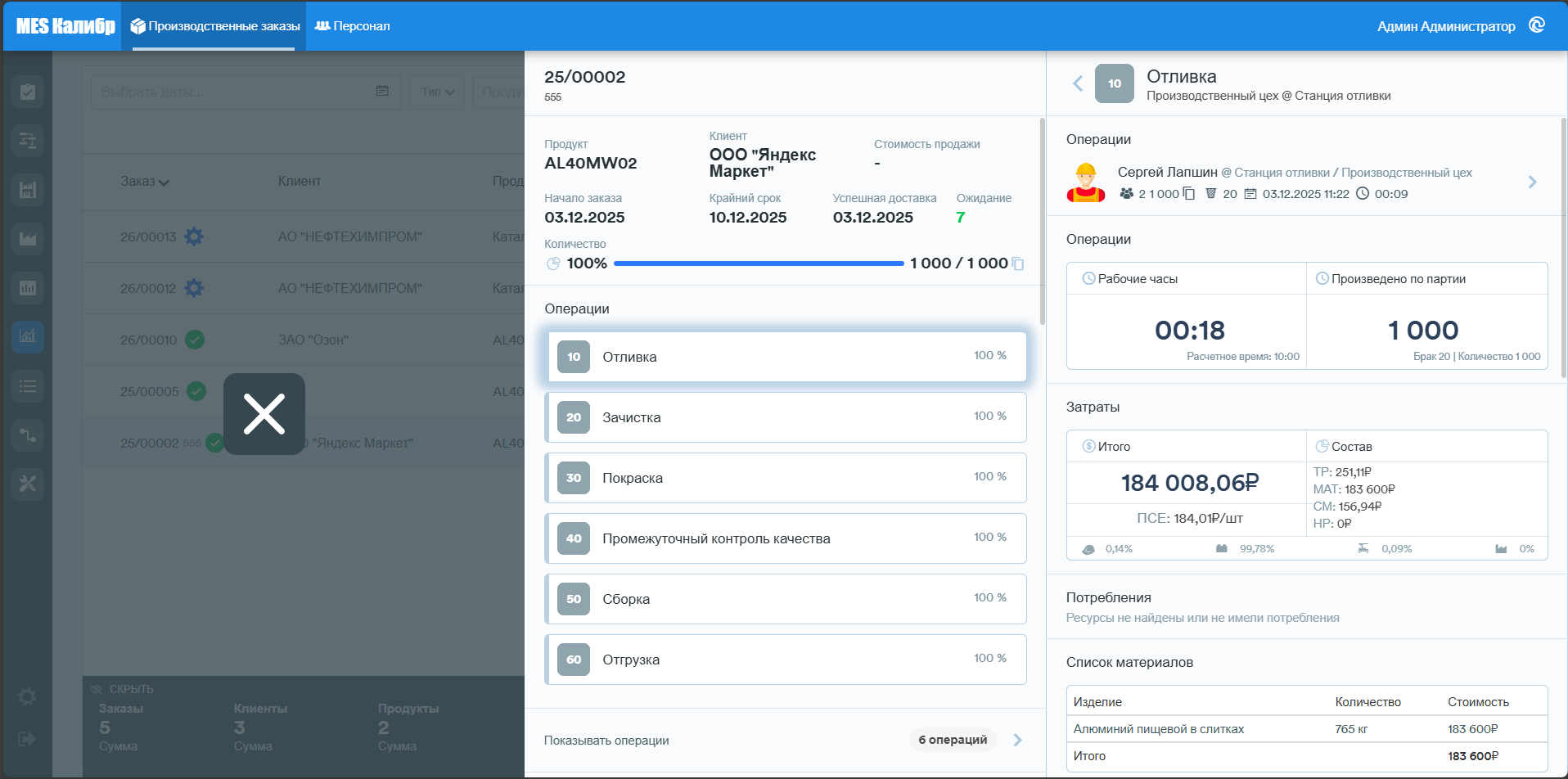The image size is (1568, 779).
Task: Click client ООО "Яндекс Маркет" name
Action: pos(763,163)
